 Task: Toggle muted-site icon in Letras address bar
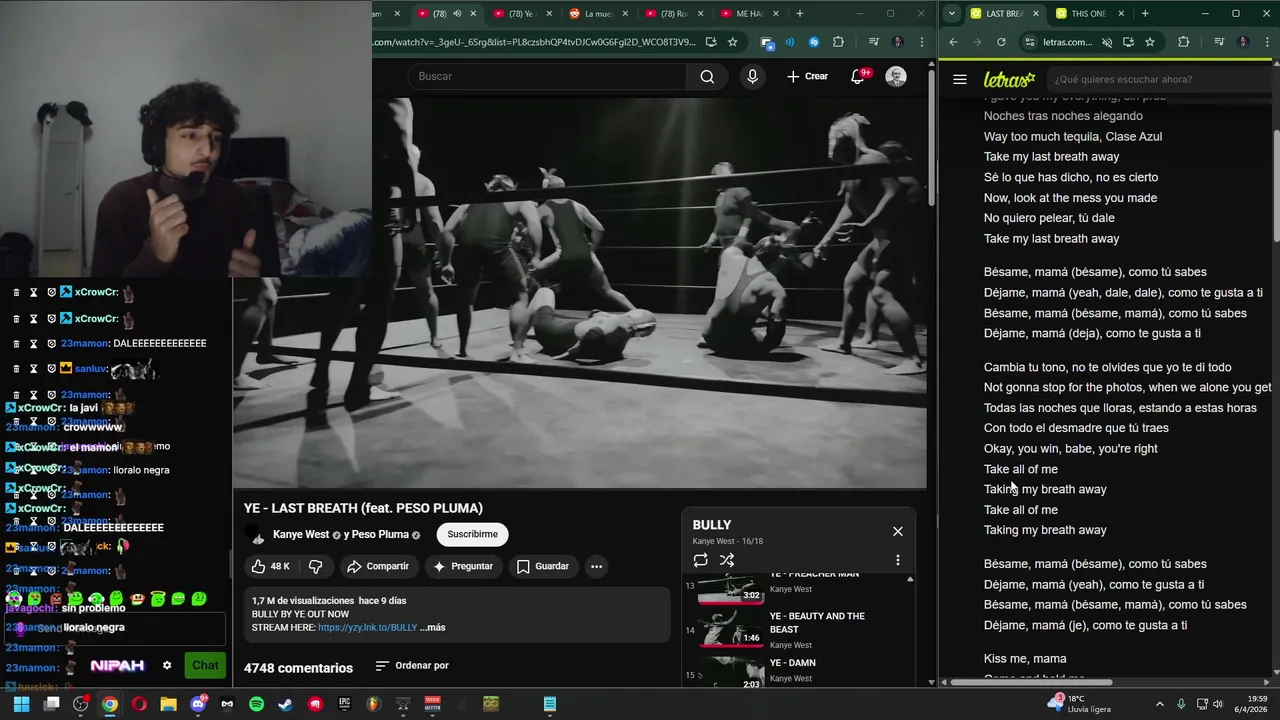click(x=1106, y=42)
